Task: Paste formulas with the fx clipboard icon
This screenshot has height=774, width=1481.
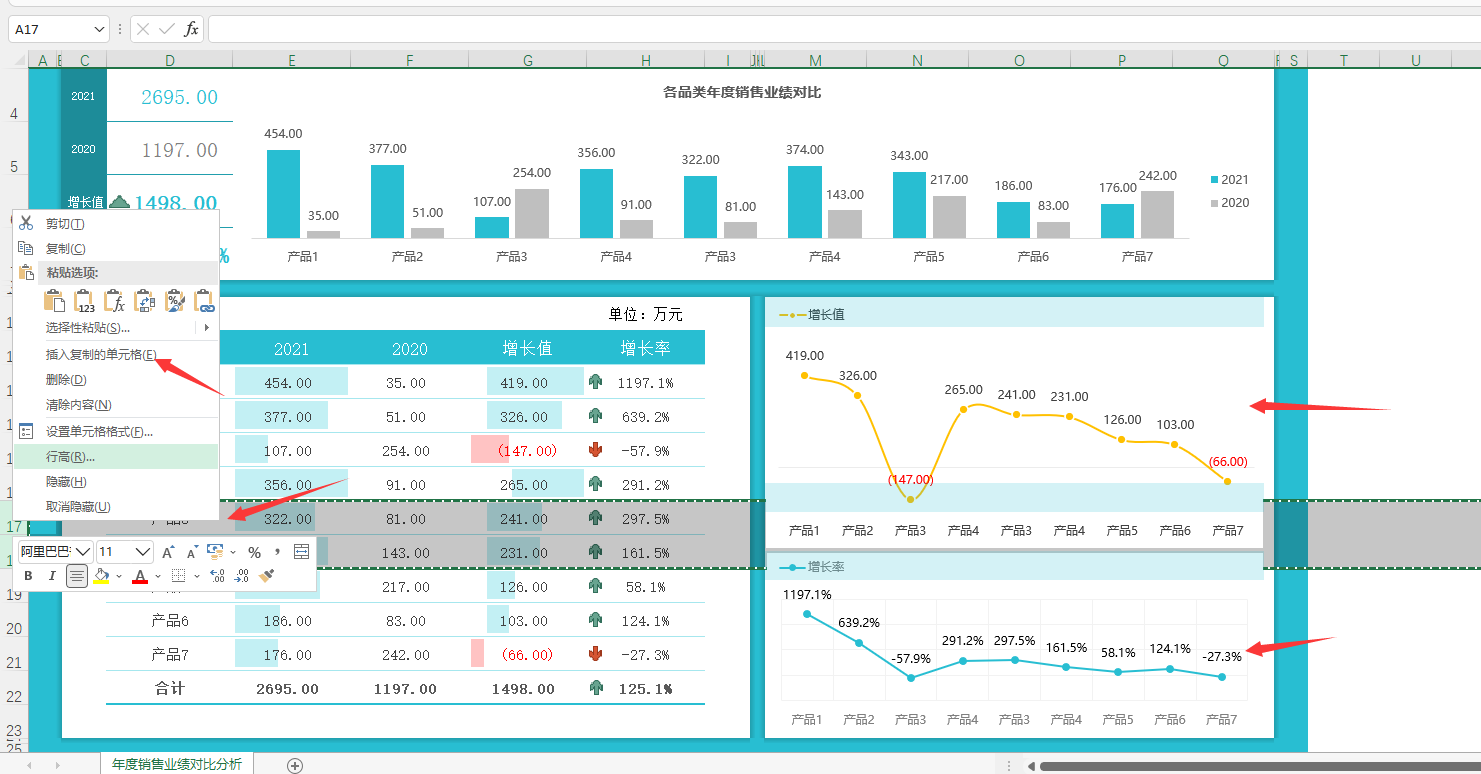Action: pyautogui.click(x=114, y=301)
